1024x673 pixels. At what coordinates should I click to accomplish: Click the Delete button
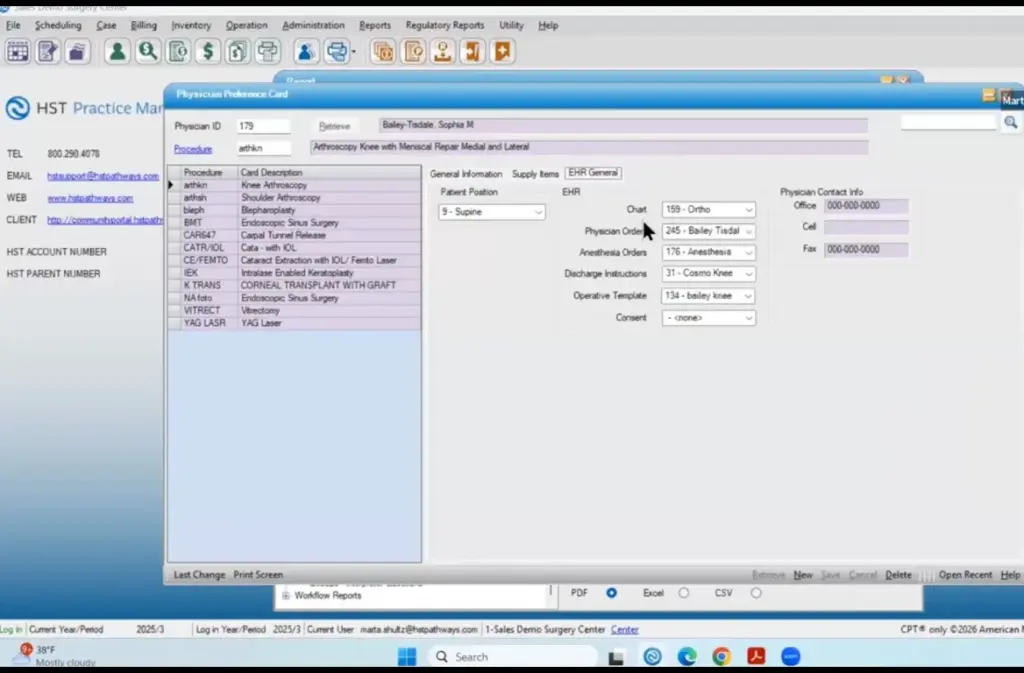tap(898, 574)
